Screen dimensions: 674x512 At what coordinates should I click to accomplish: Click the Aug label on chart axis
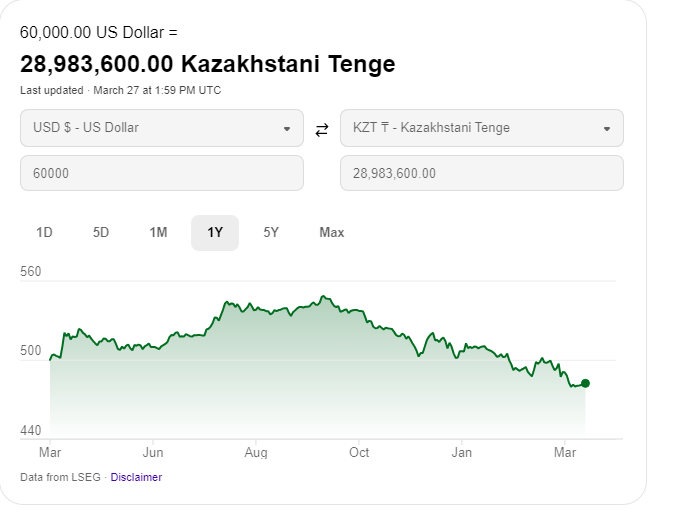click(256, 452)
